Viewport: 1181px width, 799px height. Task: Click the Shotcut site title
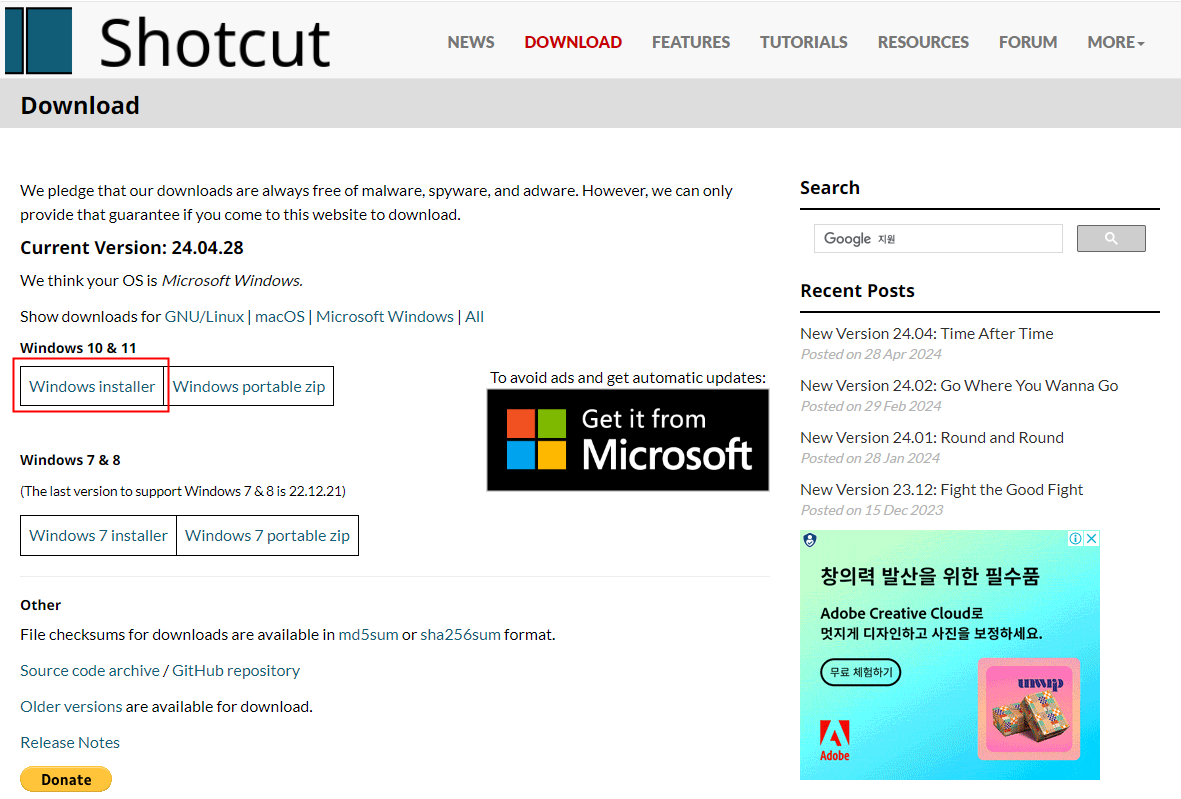(215, 42)
